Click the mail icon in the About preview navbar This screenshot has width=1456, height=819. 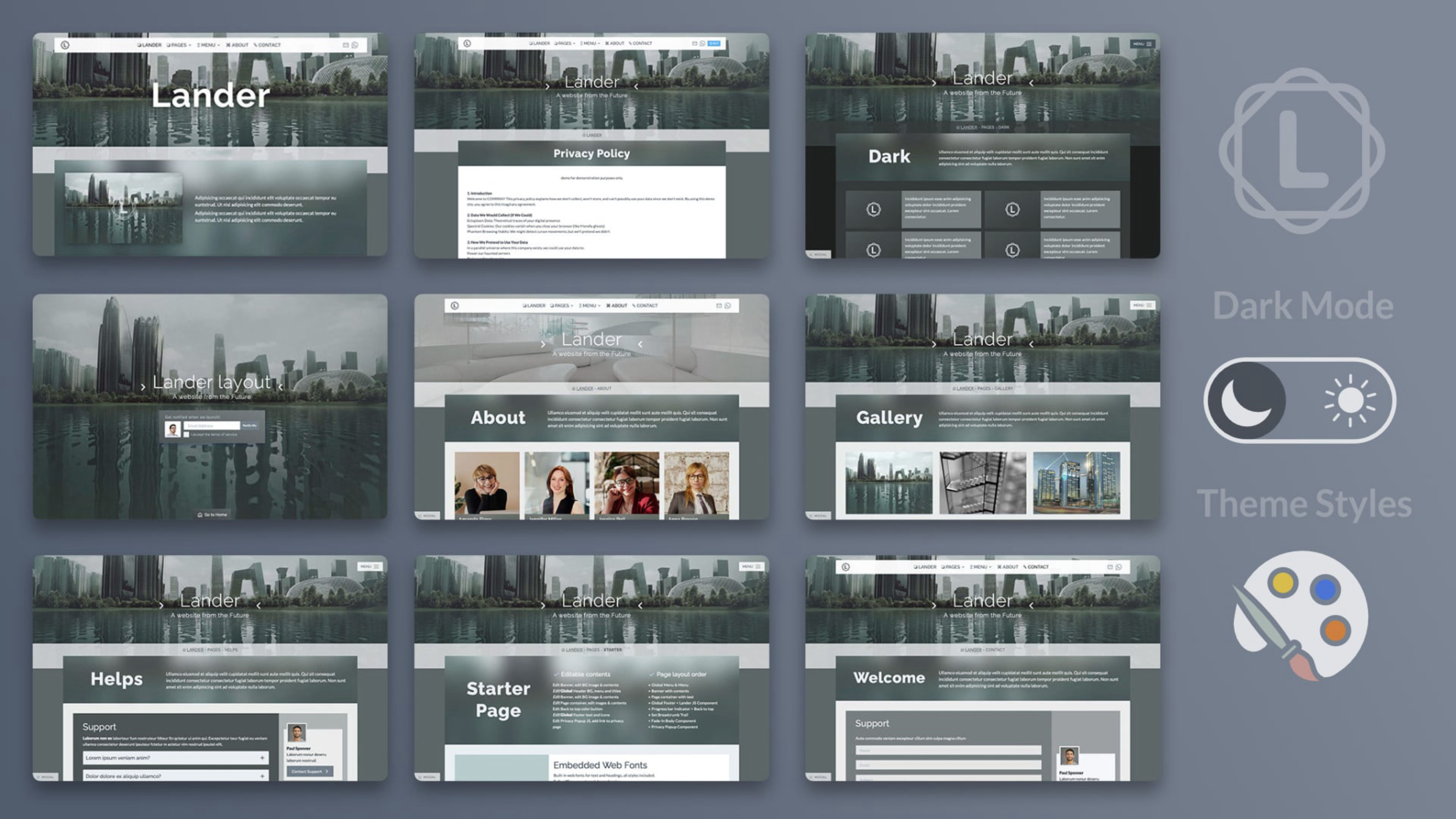[719, 305]
